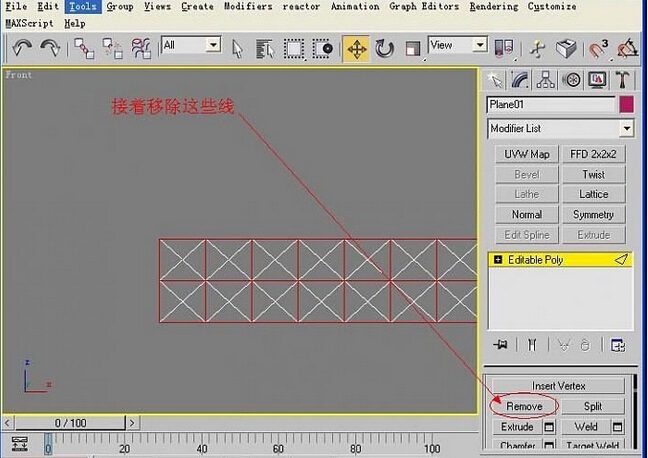
Task: Toggle the Angle Snap icon
Action: point(628,49)
